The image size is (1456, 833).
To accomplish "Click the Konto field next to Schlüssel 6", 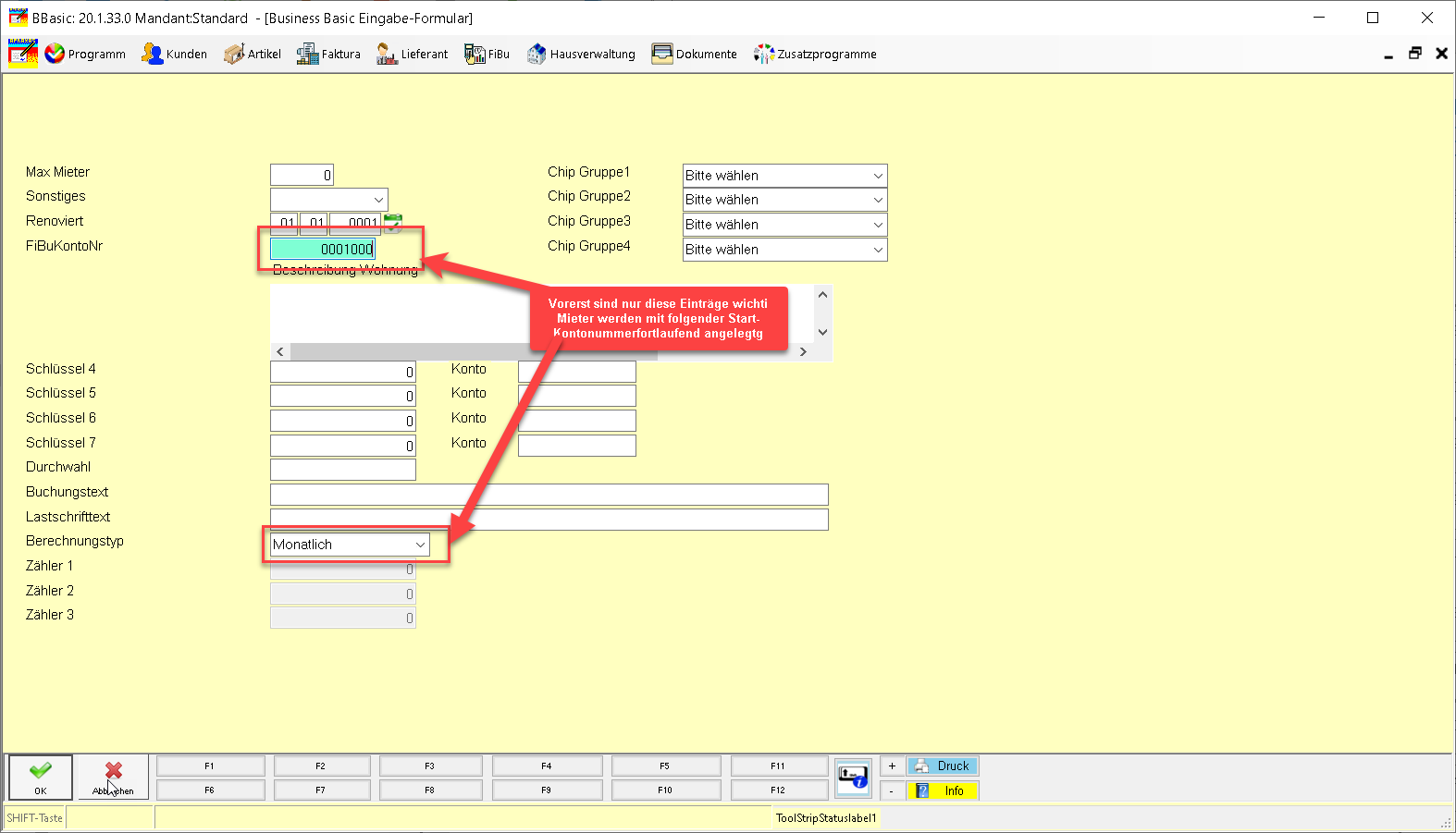I will pyautogui.click(x=577, y=421).
